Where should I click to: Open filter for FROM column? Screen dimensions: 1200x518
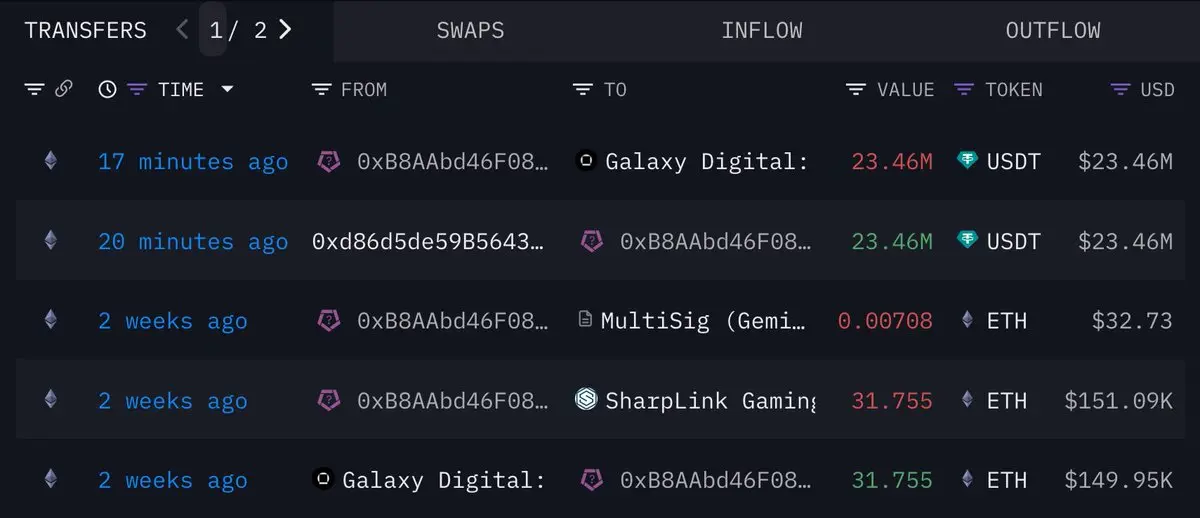(x=321, y=89)
